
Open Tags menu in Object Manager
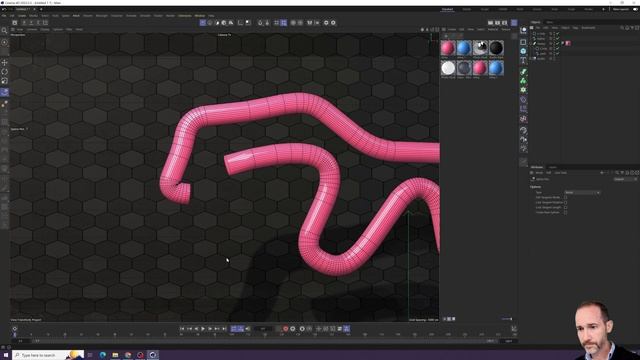(x=575, y=28)
